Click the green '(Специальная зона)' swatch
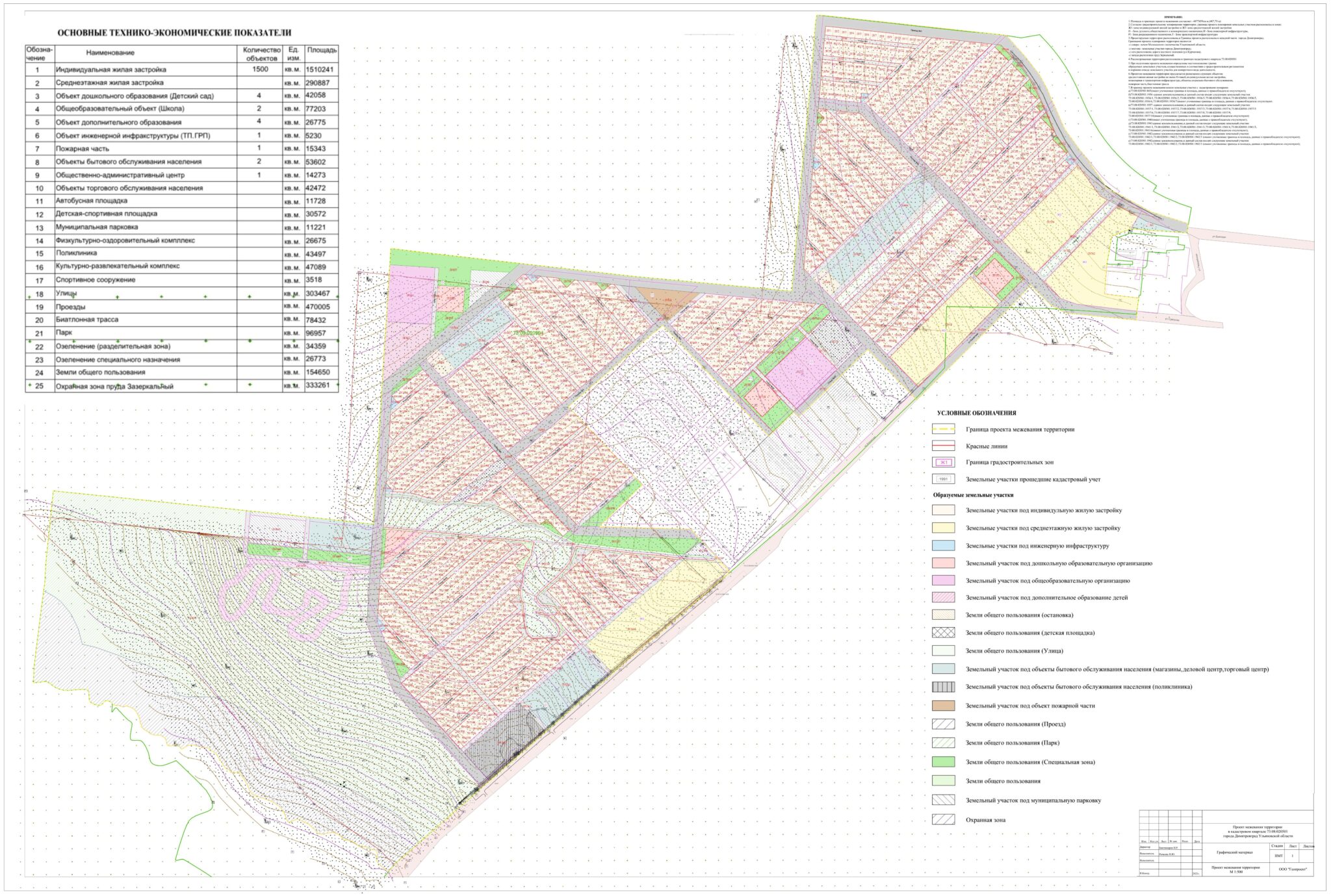 click(943, 762)
